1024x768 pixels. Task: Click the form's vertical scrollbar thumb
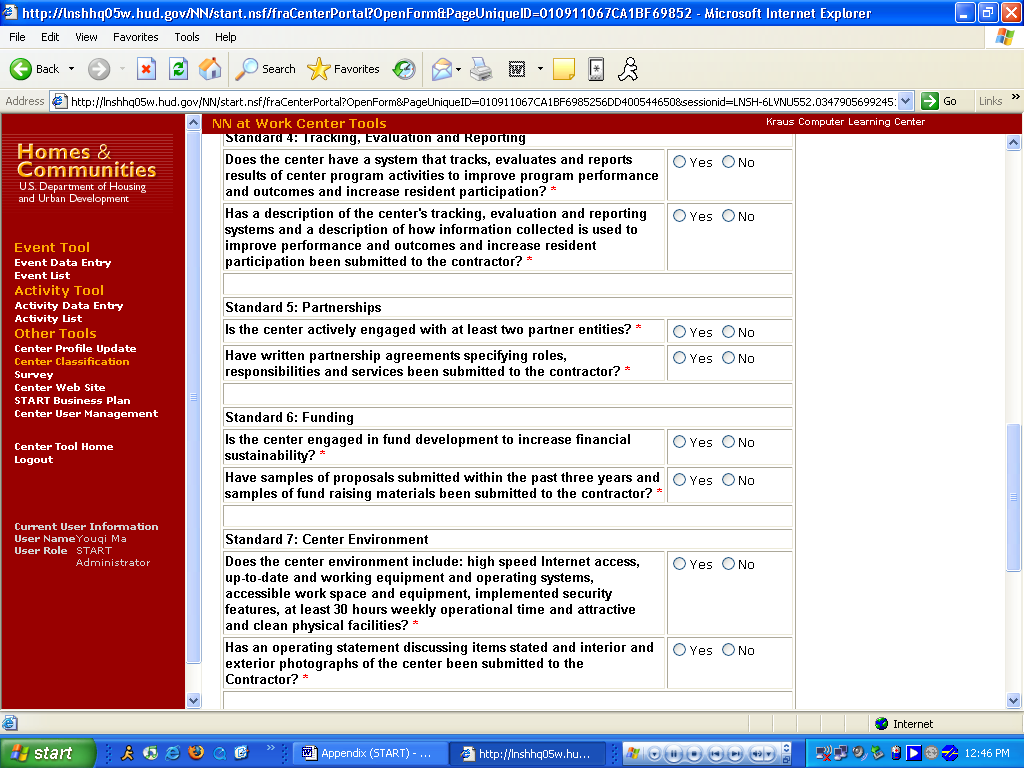tap(1013, 498)
